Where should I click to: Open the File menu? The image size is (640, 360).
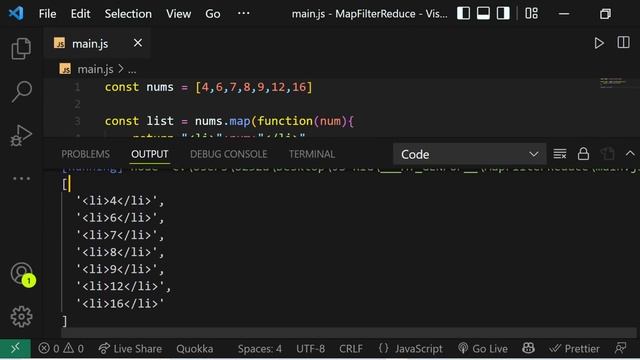click(47, 14)
